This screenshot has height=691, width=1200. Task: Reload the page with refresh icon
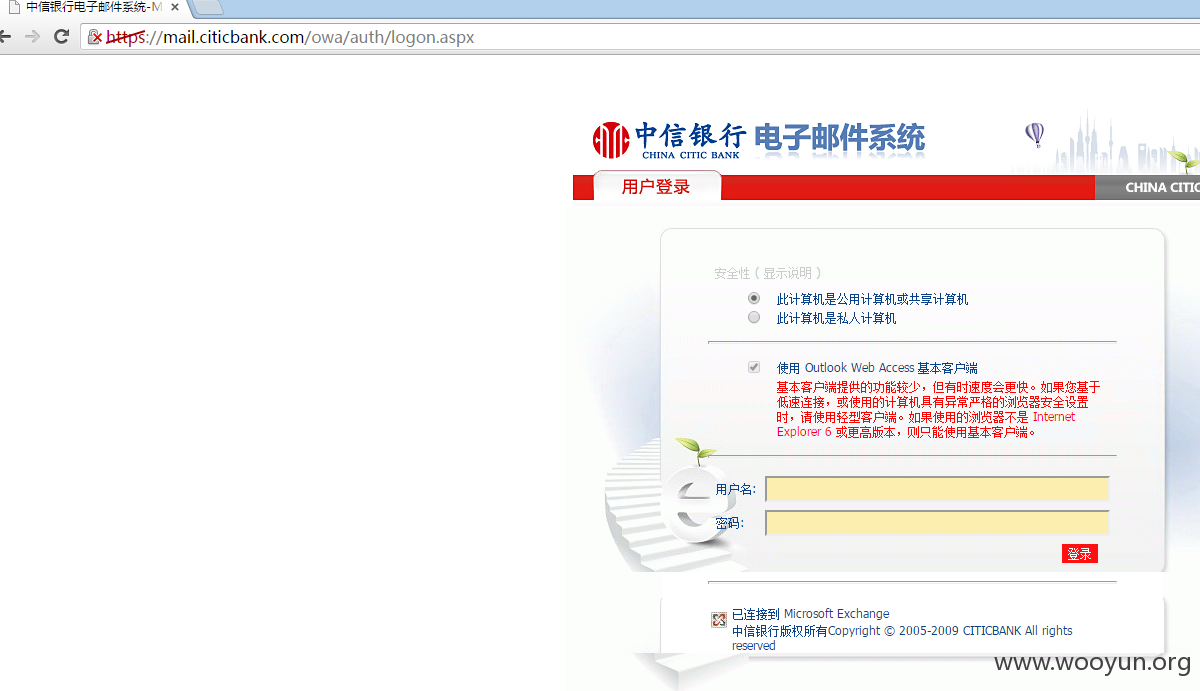point(61,37)
